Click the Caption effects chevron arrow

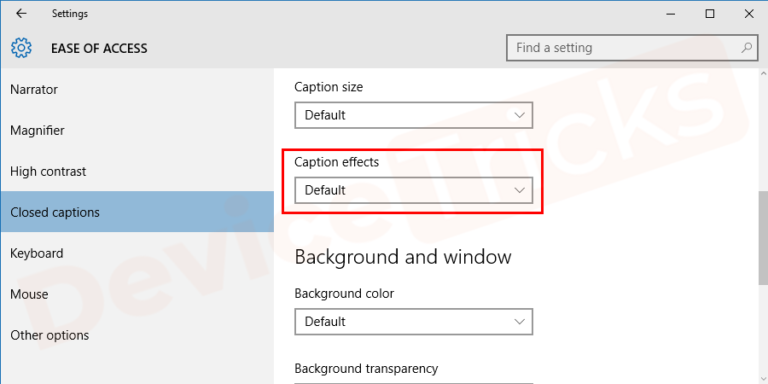519,190
